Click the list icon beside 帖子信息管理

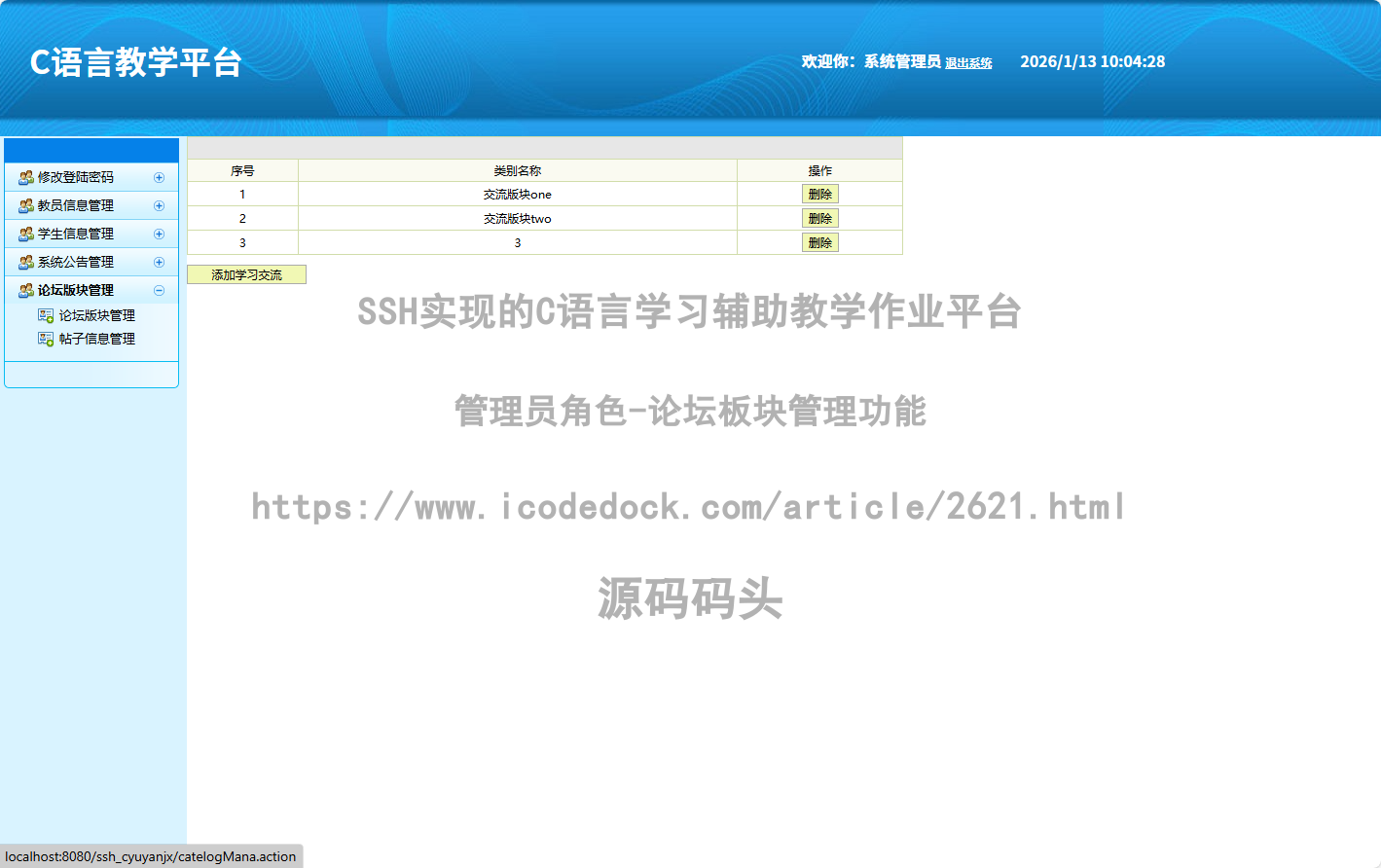point(46,339)
